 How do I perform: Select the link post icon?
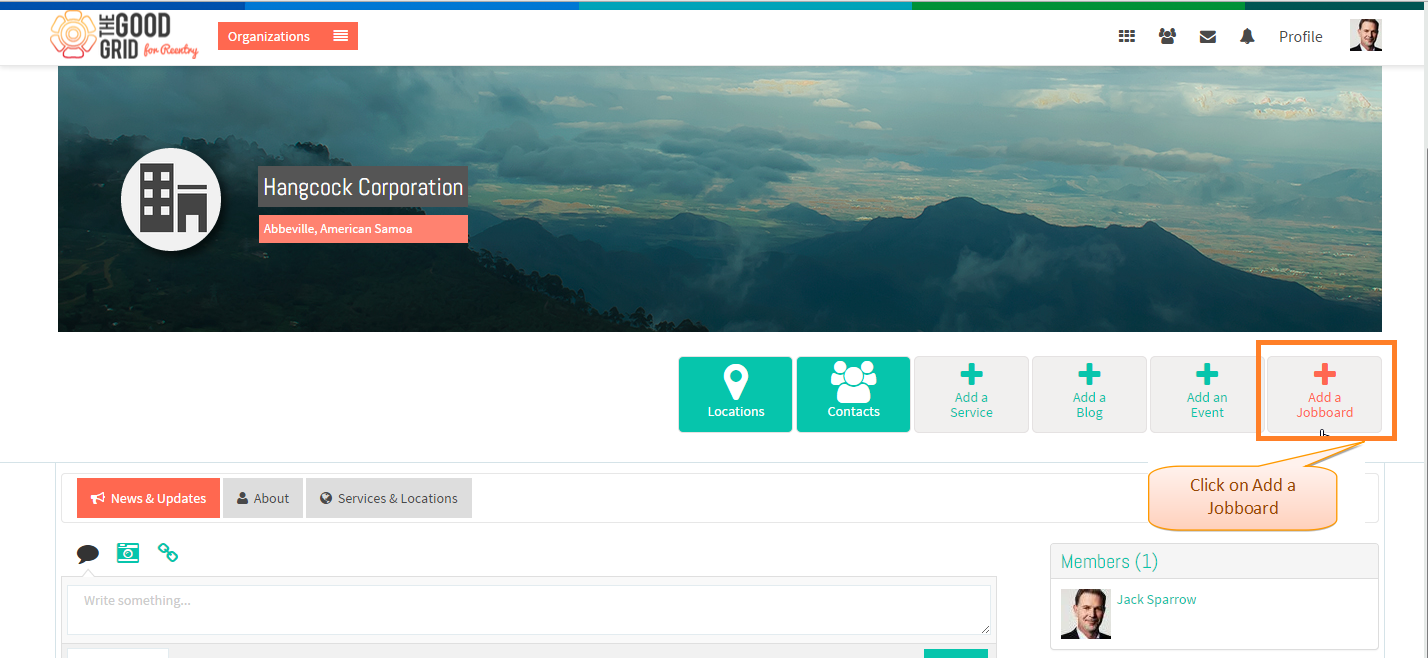[168, 552]
